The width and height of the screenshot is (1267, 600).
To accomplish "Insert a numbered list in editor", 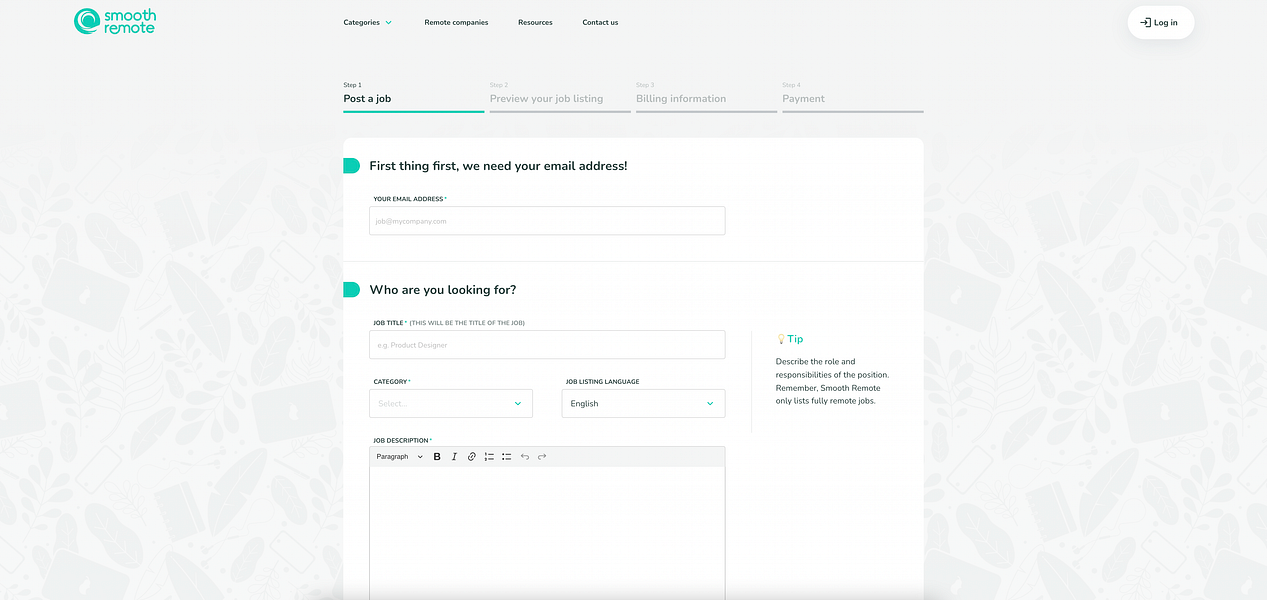I will (489, 457).
